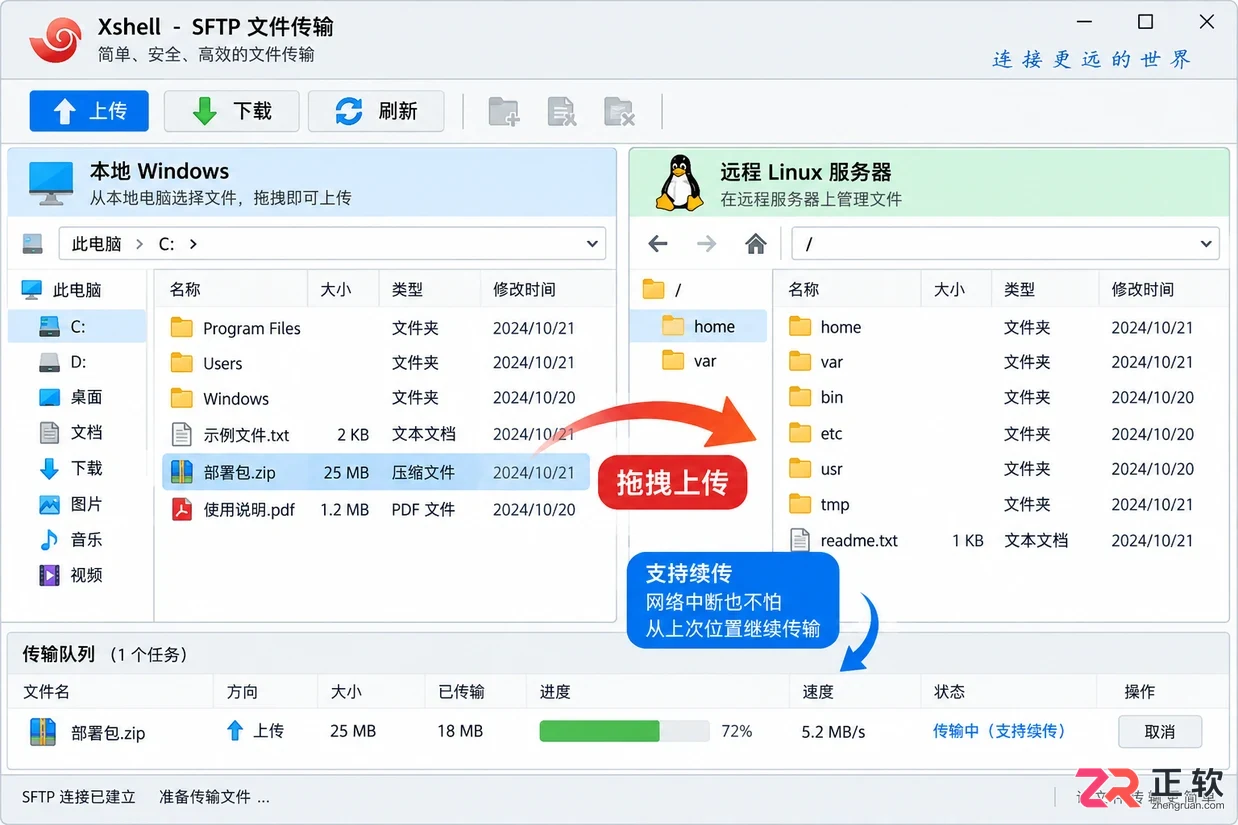Click the new folder toolbar icon
1238x825 pixels.
(504, 111)
